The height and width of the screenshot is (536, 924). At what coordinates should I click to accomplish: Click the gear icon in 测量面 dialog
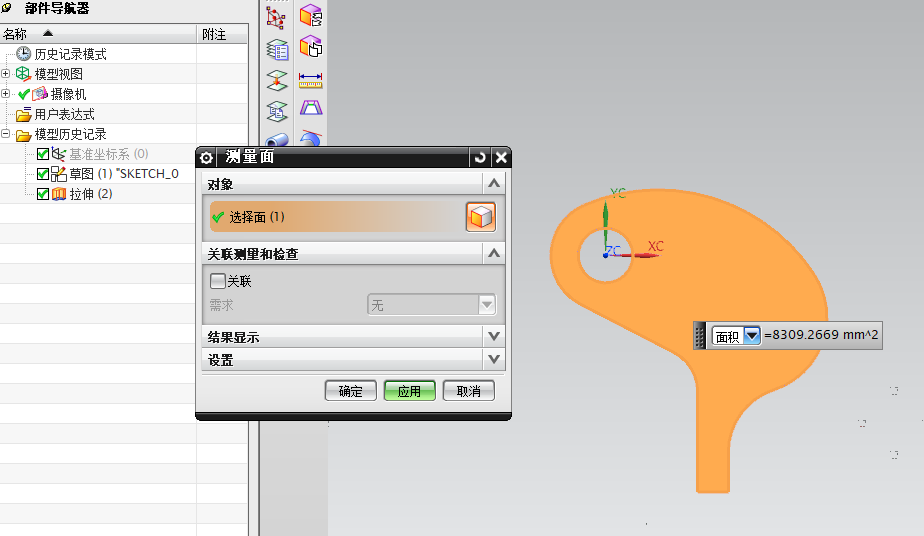coord(207,157)
